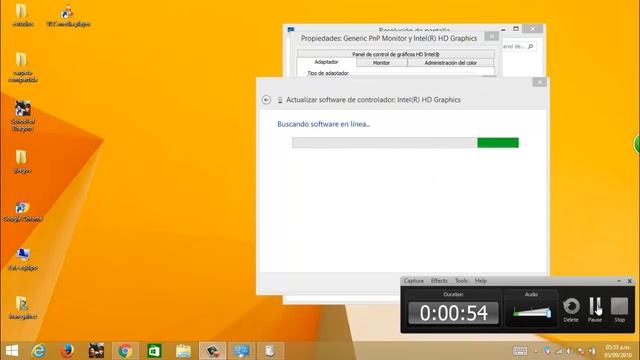This screenshot has width=640, height=360.
Task: Open the recorder's Help menu
Action: (481, 281)
